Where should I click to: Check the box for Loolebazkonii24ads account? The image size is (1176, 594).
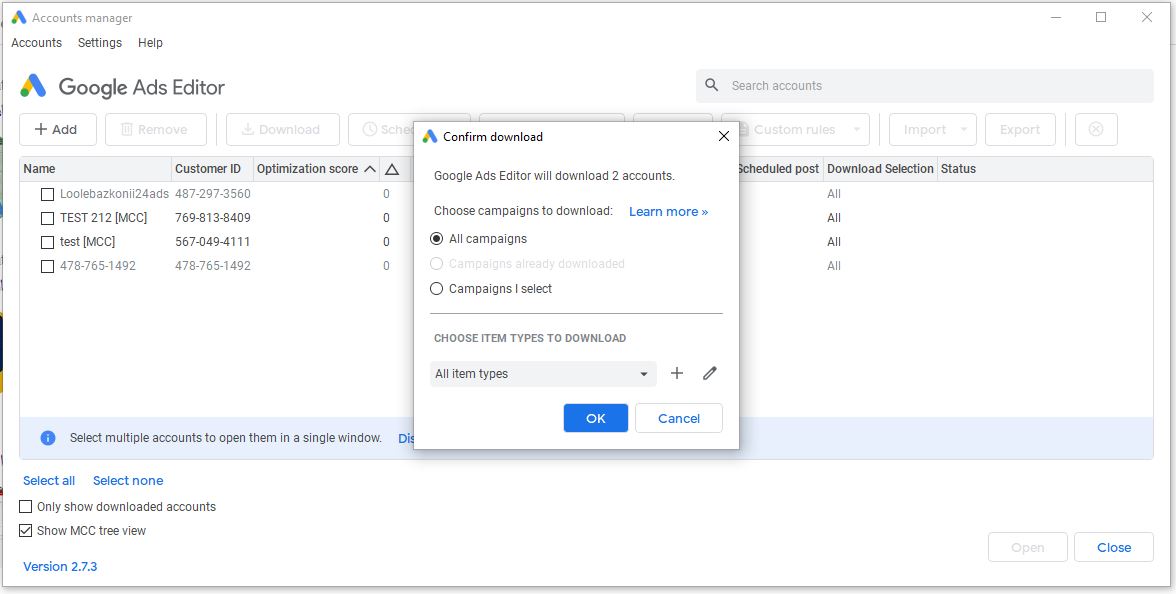[x=47, y=194]
